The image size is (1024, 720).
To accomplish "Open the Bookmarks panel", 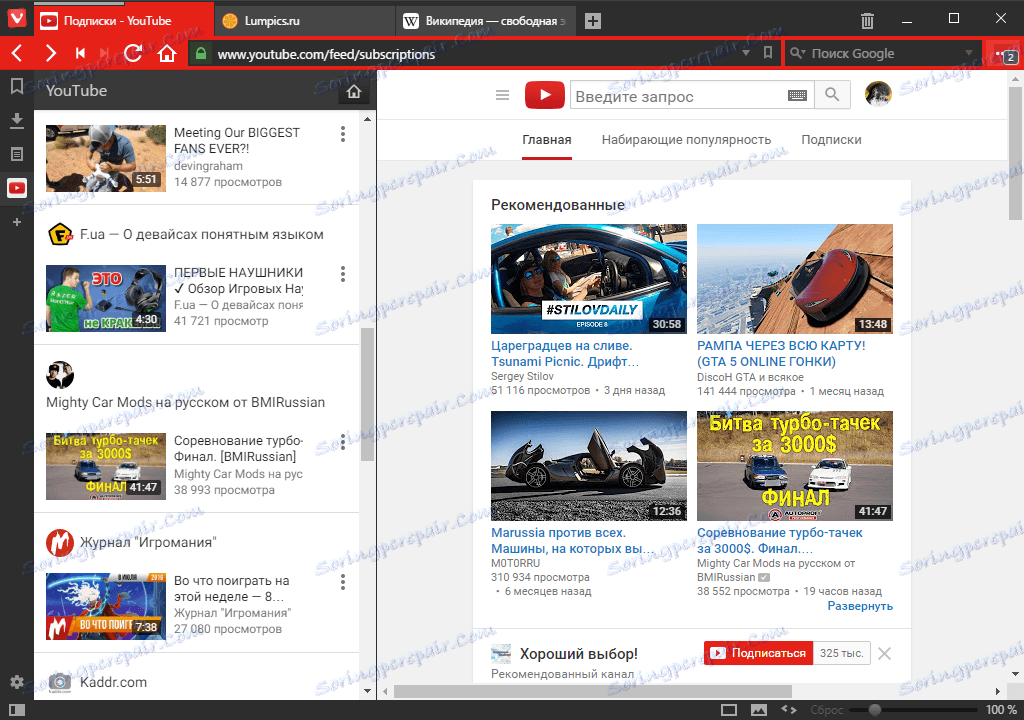I will point(17,86).
